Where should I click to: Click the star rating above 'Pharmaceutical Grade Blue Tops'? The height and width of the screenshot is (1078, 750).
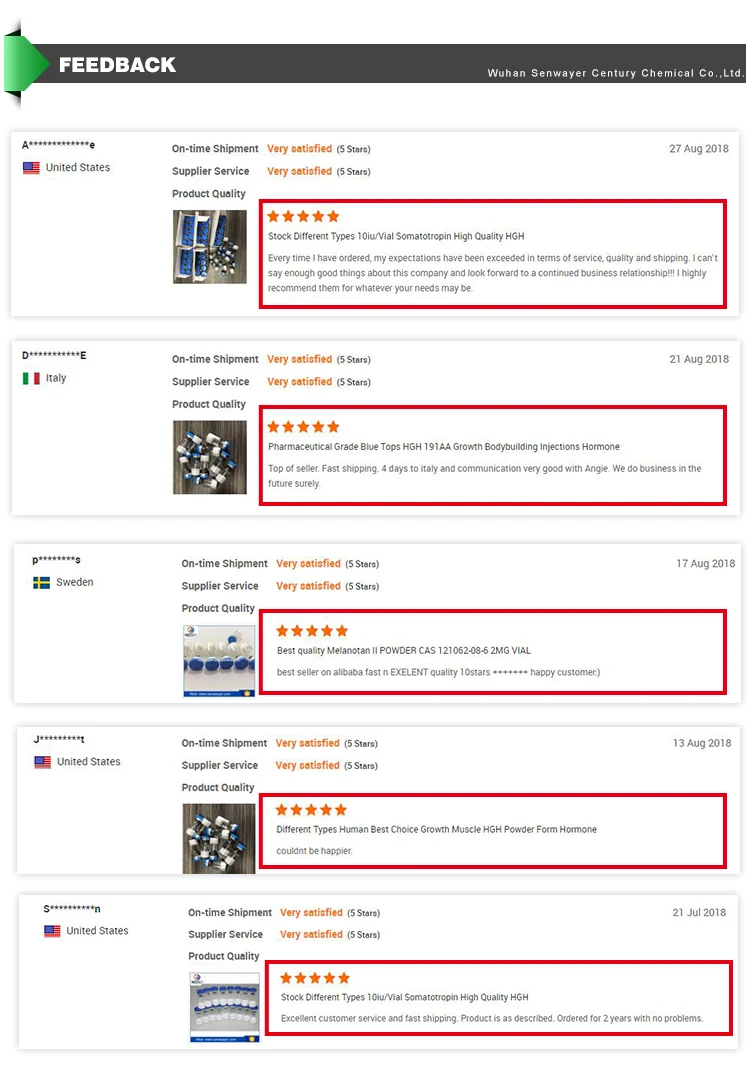pyautogui.click(x=304, y=427)
